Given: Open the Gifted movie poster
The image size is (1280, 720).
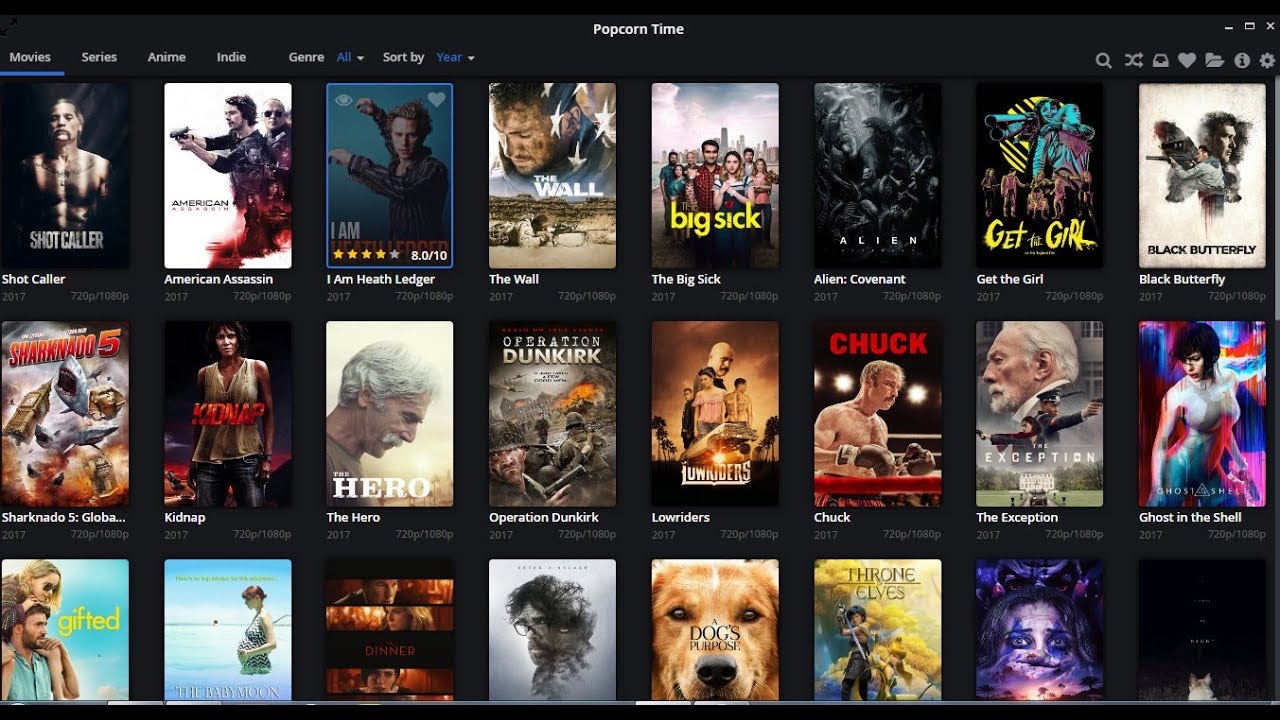Looking at the screenshot, I should click(x=65, y=630).
